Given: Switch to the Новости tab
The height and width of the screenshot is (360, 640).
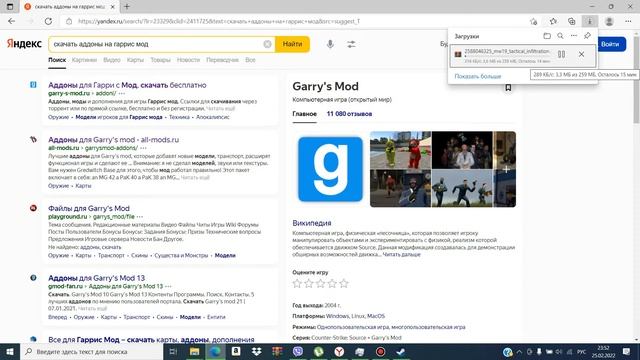Looking at the screenshot, I should tap(188, 60).
